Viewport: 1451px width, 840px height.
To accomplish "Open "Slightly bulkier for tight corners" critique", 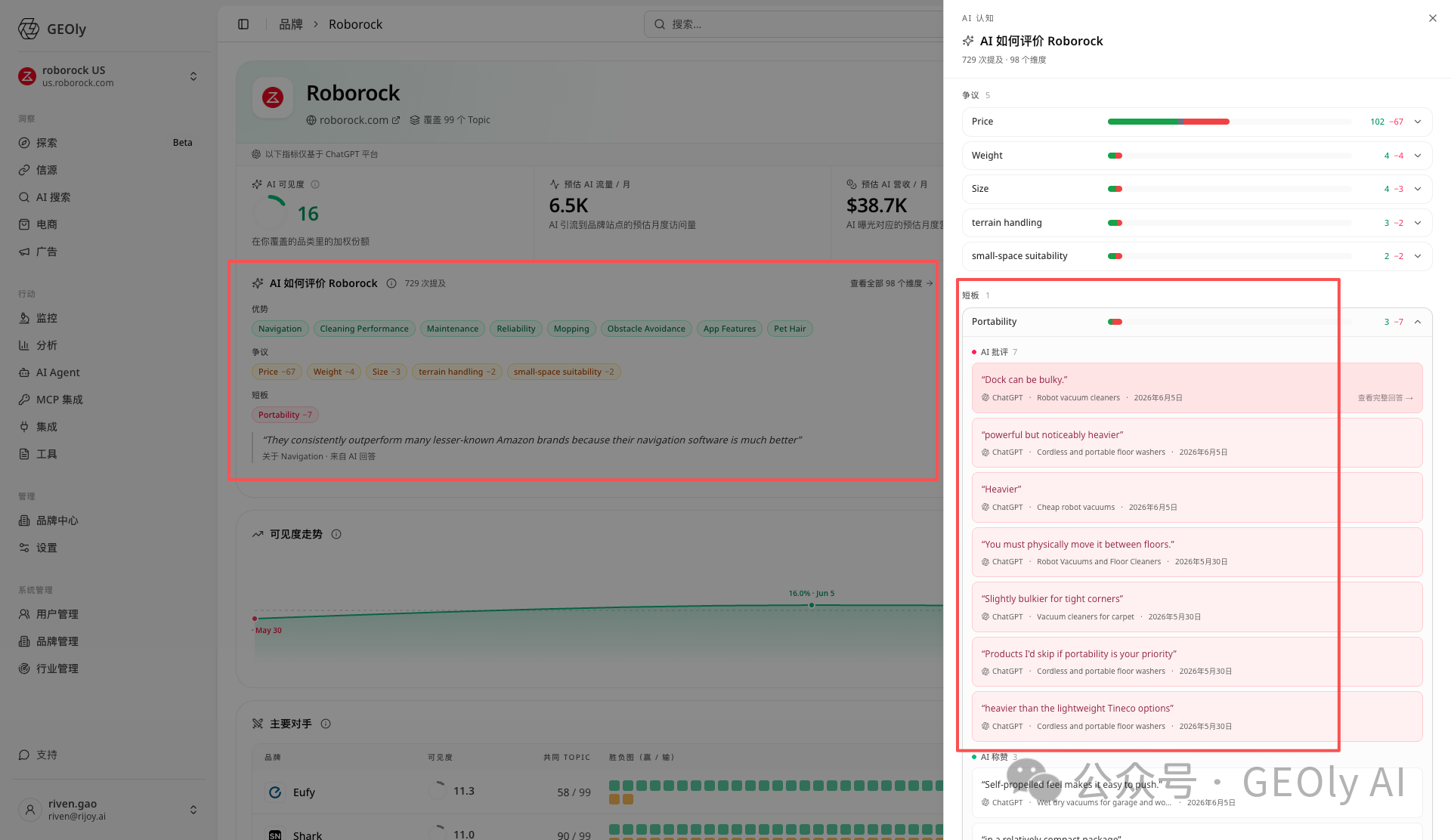I will point(1197,607).
